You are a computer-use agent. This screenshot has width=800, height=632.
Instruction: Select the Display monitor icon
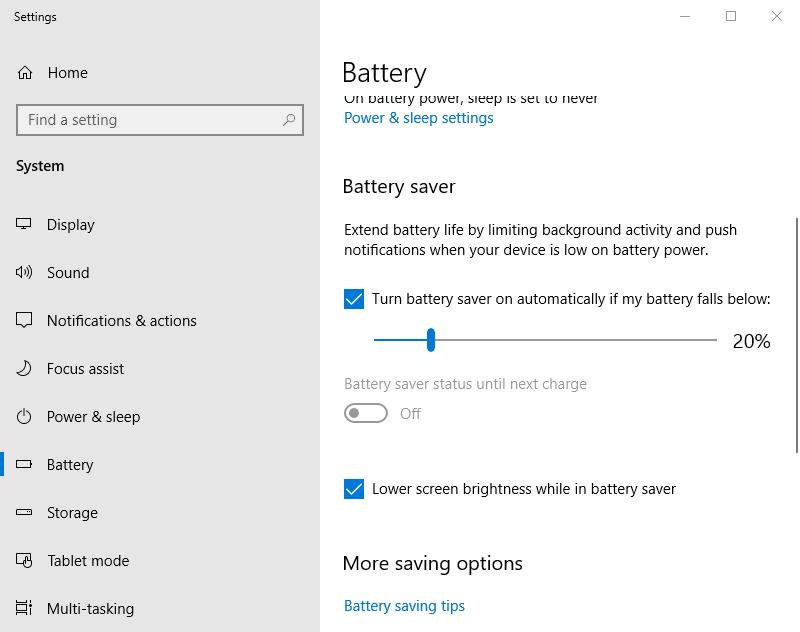pyautogui.click(x=23, y=224)
